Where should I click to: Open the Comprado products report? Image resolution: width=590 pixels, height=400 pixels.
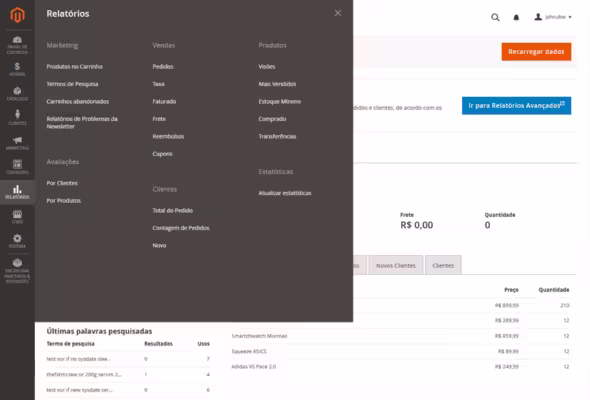pos(272,119)
